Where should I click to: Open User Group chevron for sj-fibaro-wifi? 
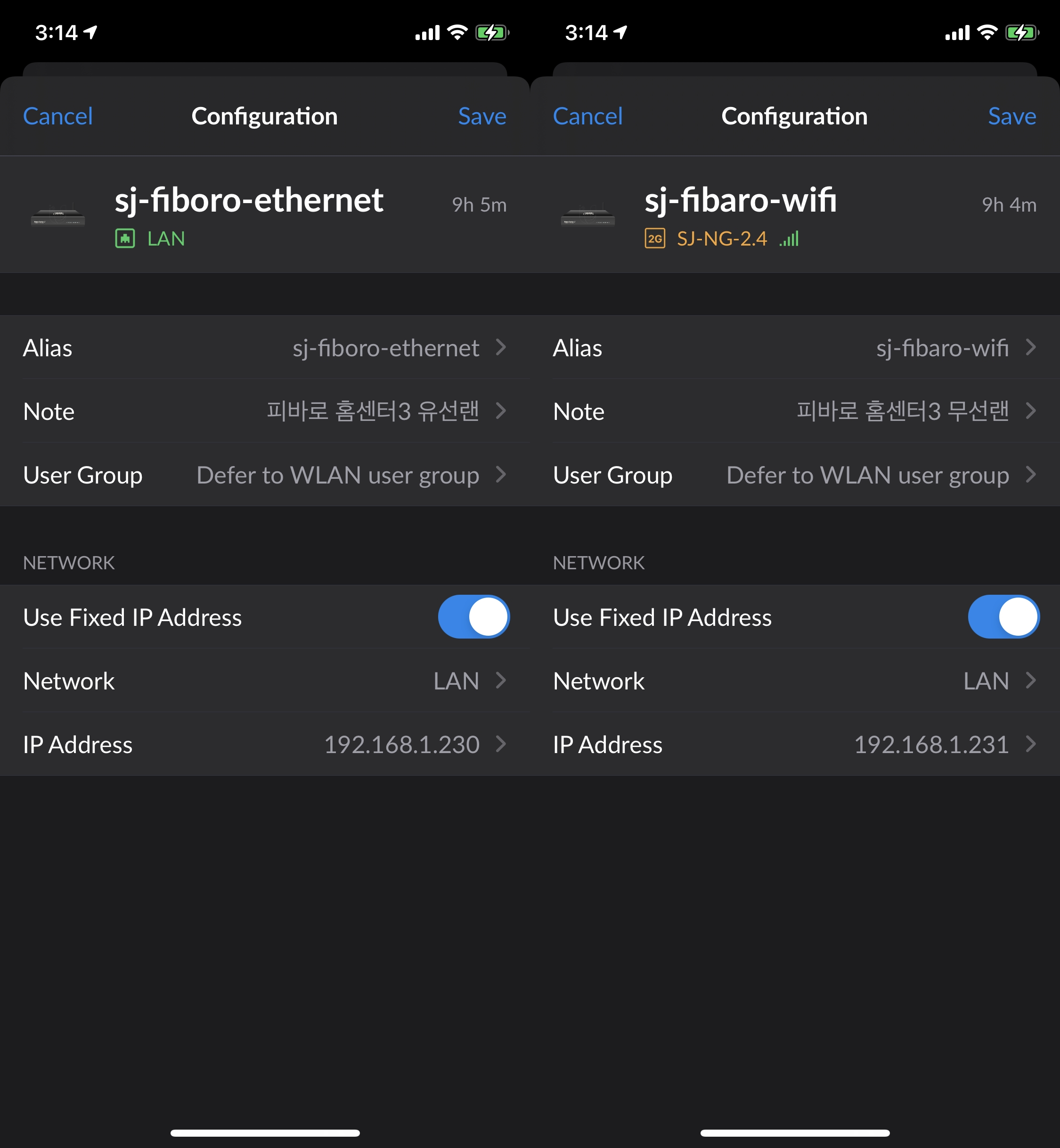click(x=1031, y=475)
